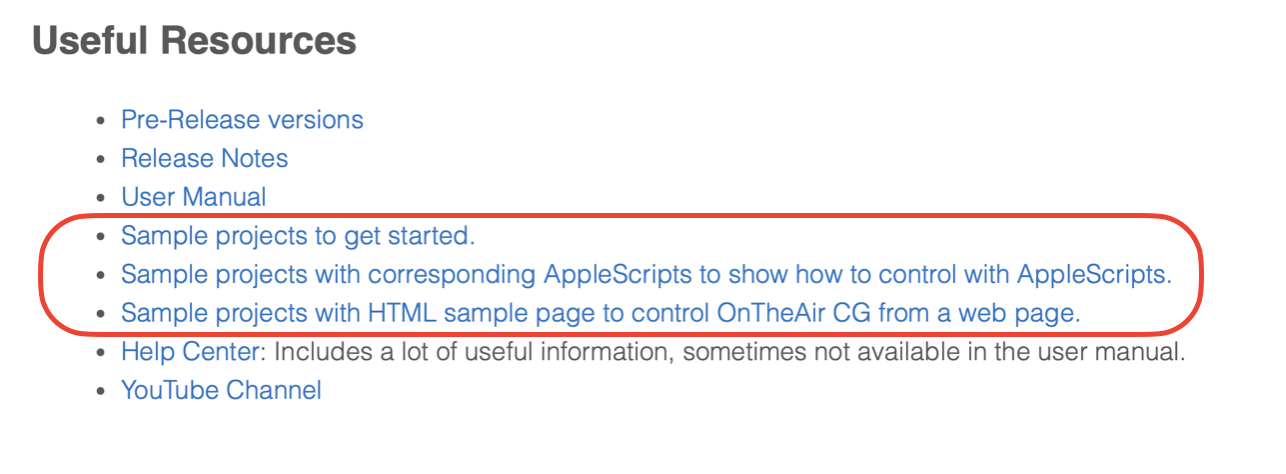The height and width of the screenshot is (474, 1286).
Task: Click the Help Center description text
Action: pos(730,352)
